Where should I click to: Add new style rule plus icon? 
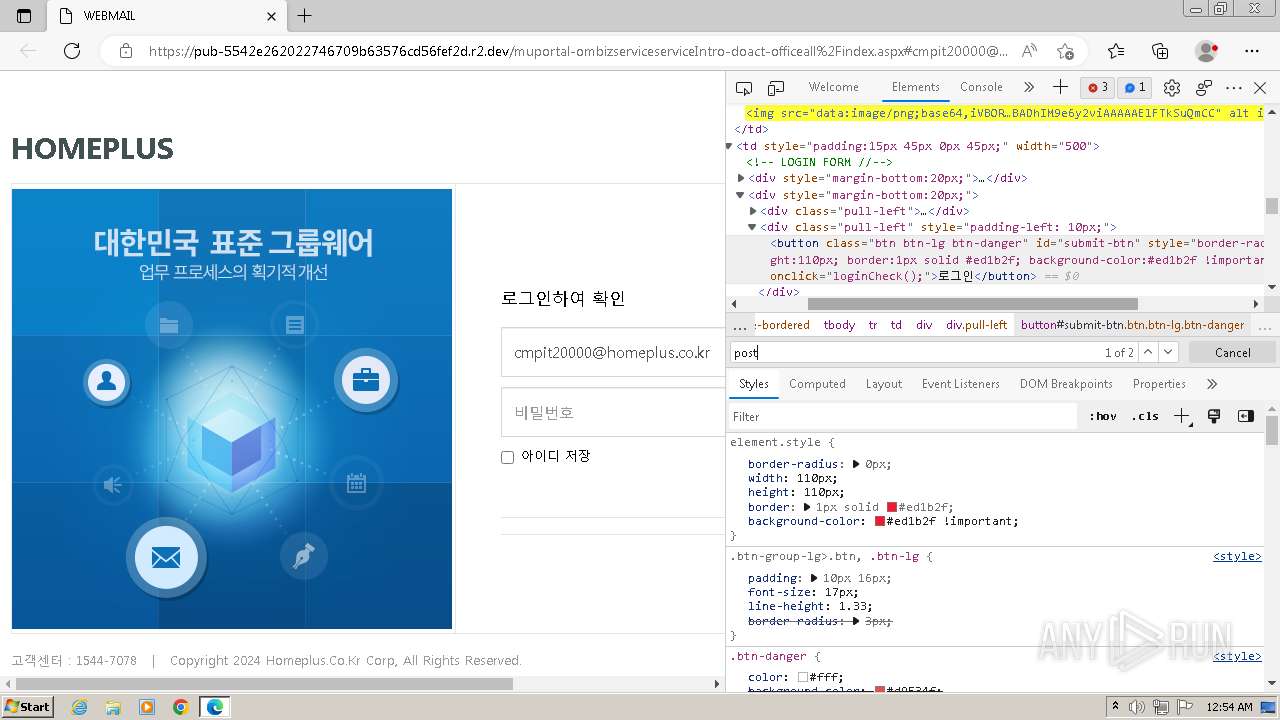point(1182,416)
